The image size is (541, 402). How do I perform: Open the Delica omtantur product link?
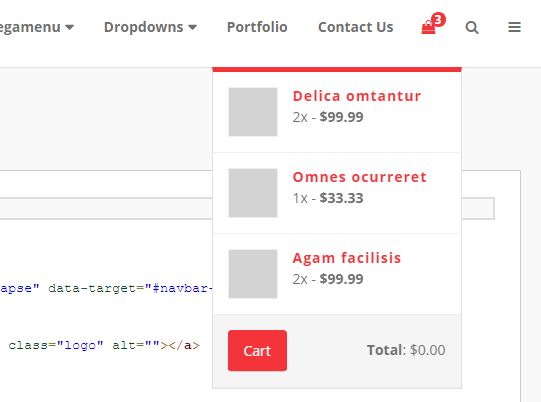[357, 96]
